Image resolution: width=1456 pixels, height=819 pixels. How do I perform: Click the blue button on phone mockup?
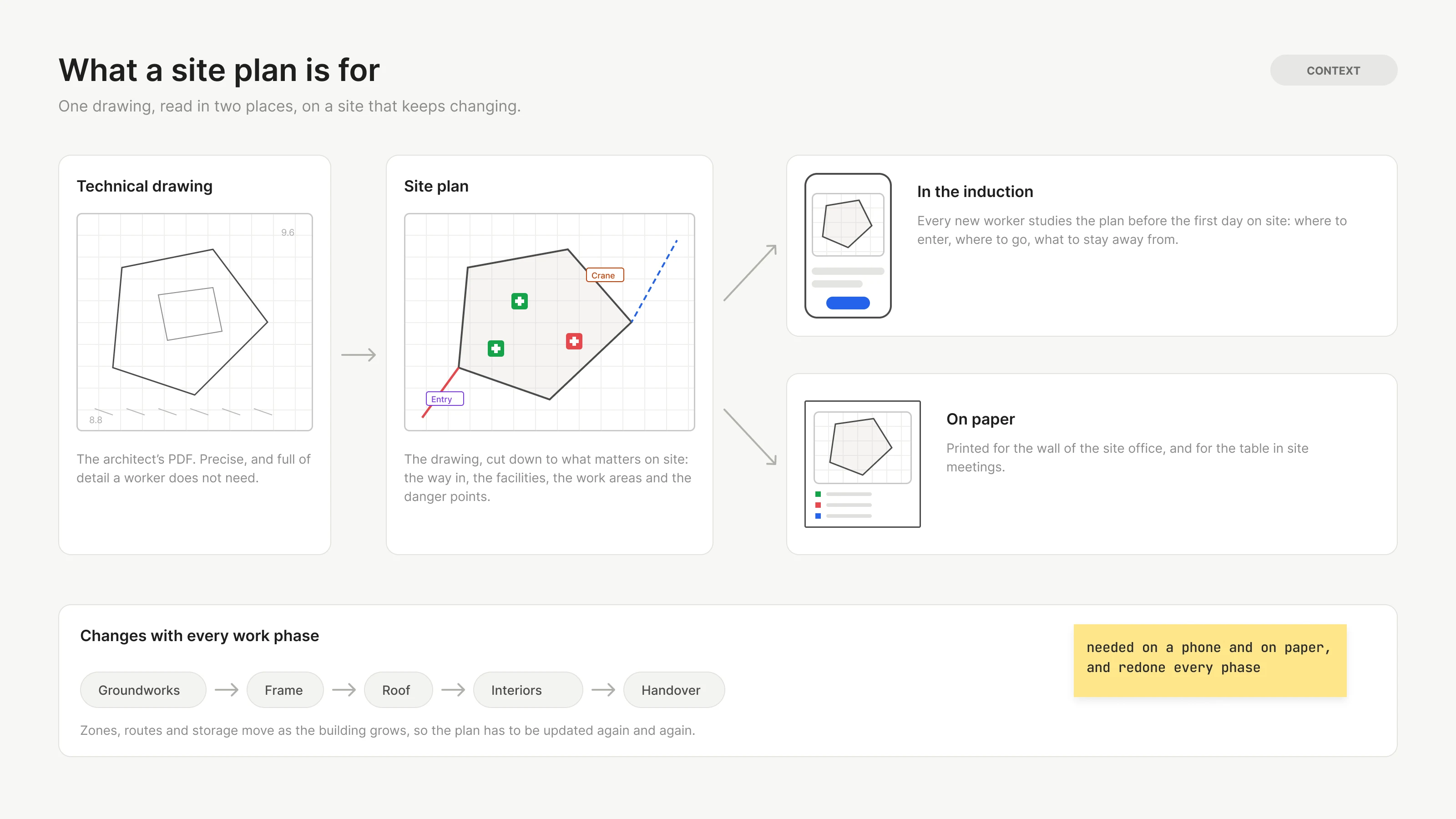click(848, 303)
